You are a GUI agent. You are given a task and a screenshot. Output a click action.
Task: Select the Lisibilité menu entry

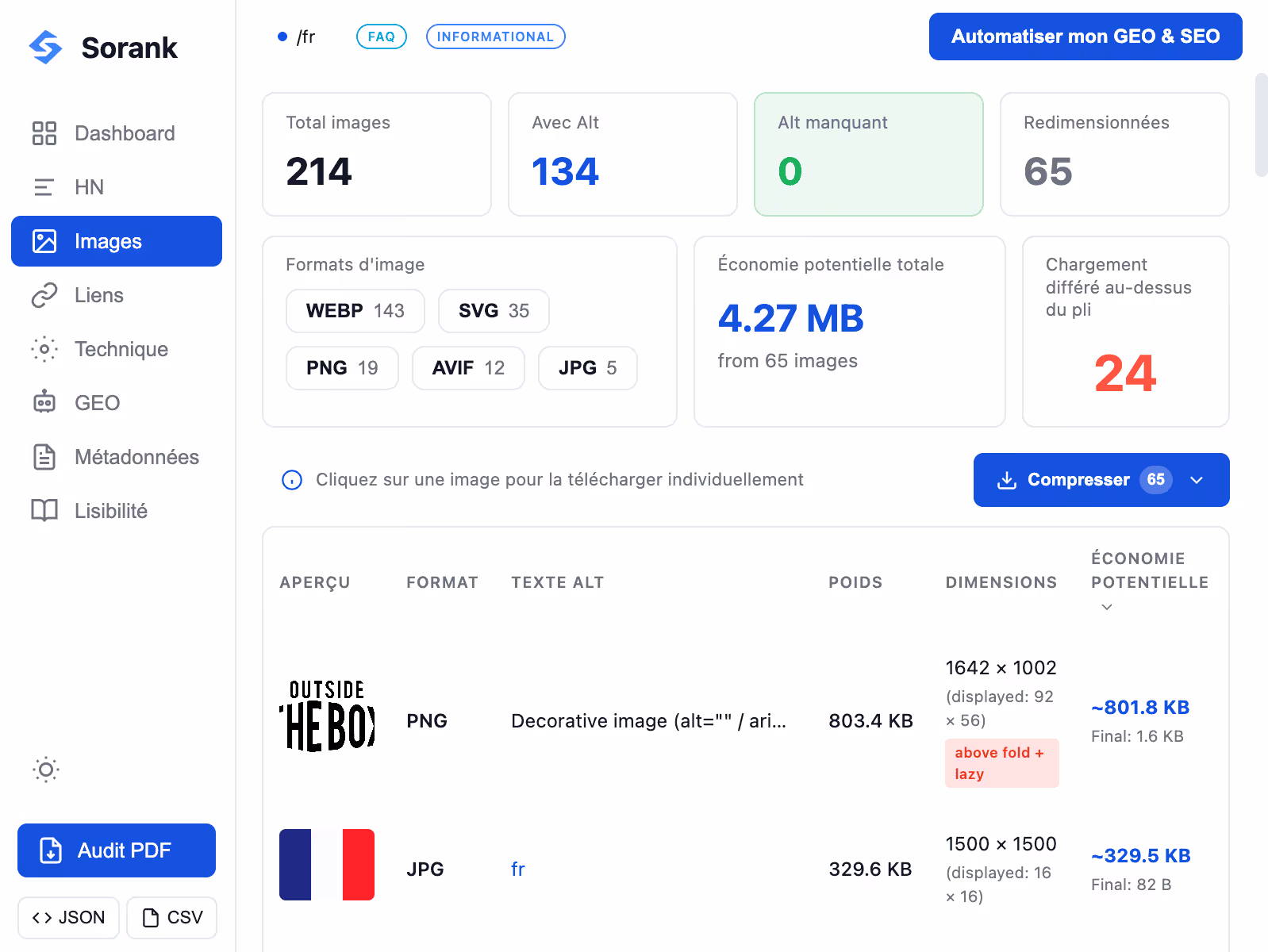tap(117, 511)
